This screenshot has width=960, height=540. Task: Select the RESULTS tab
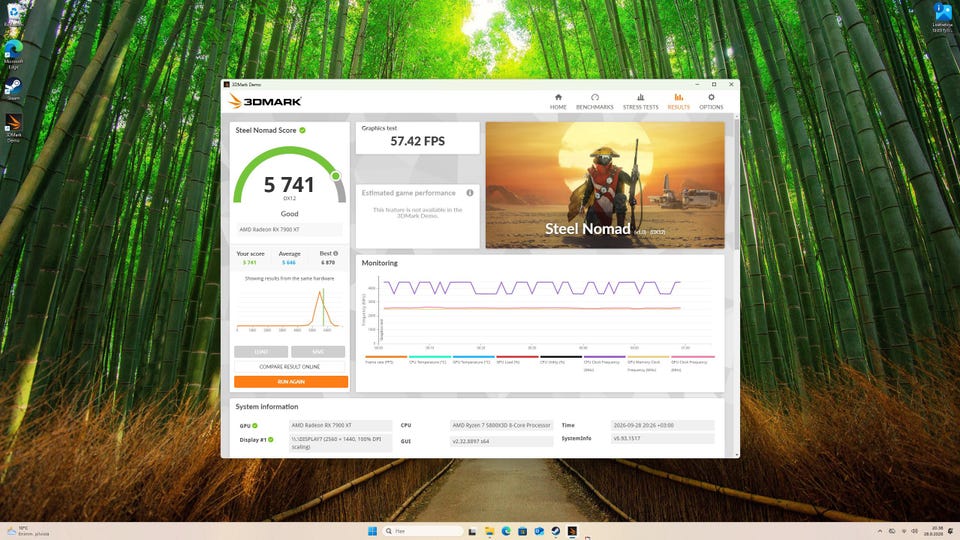[678, 102]
